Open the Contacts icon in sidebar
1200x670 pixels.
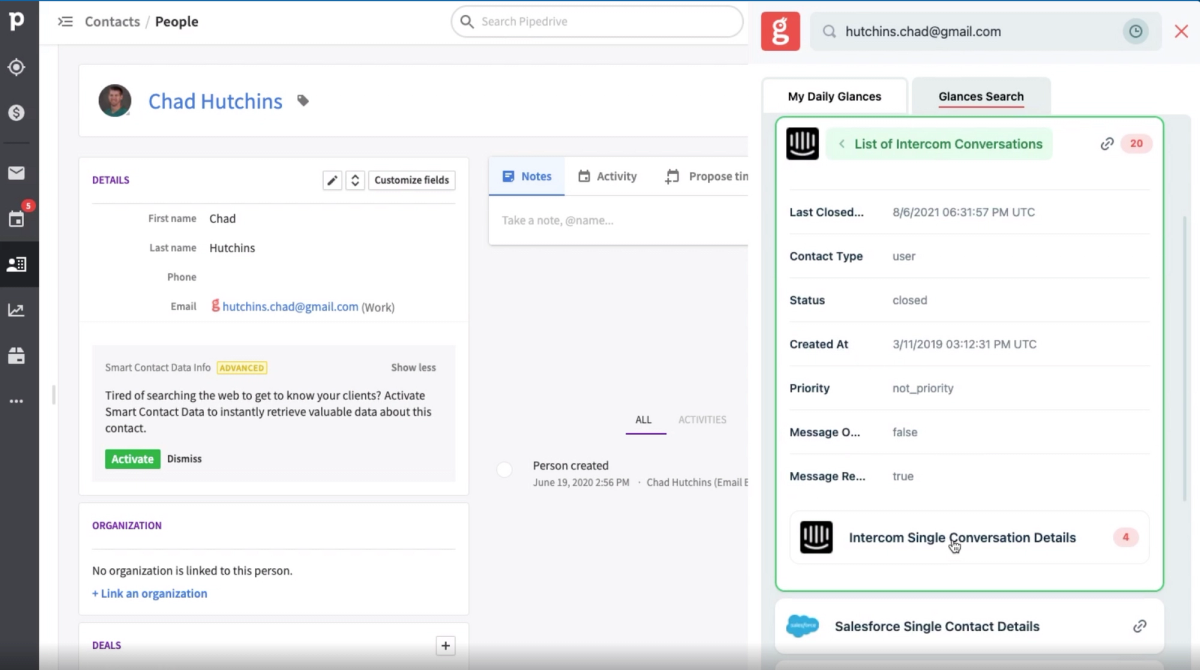[16, 264]
